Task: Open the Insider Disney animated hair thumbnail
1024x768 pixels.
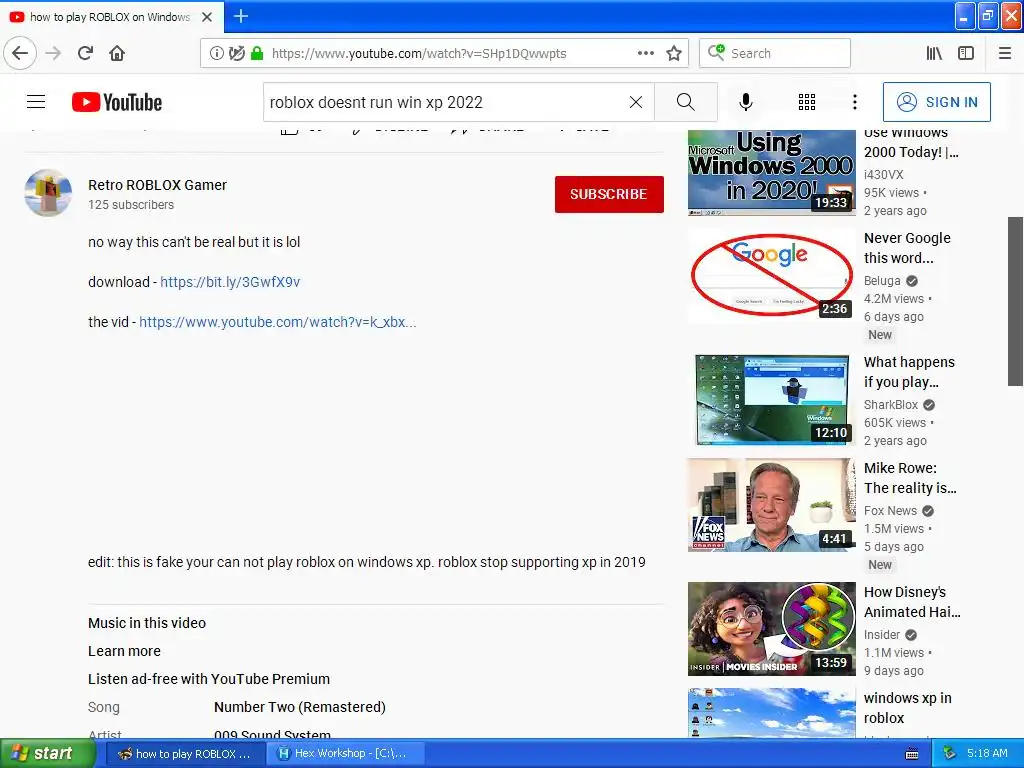Action: 771,629
